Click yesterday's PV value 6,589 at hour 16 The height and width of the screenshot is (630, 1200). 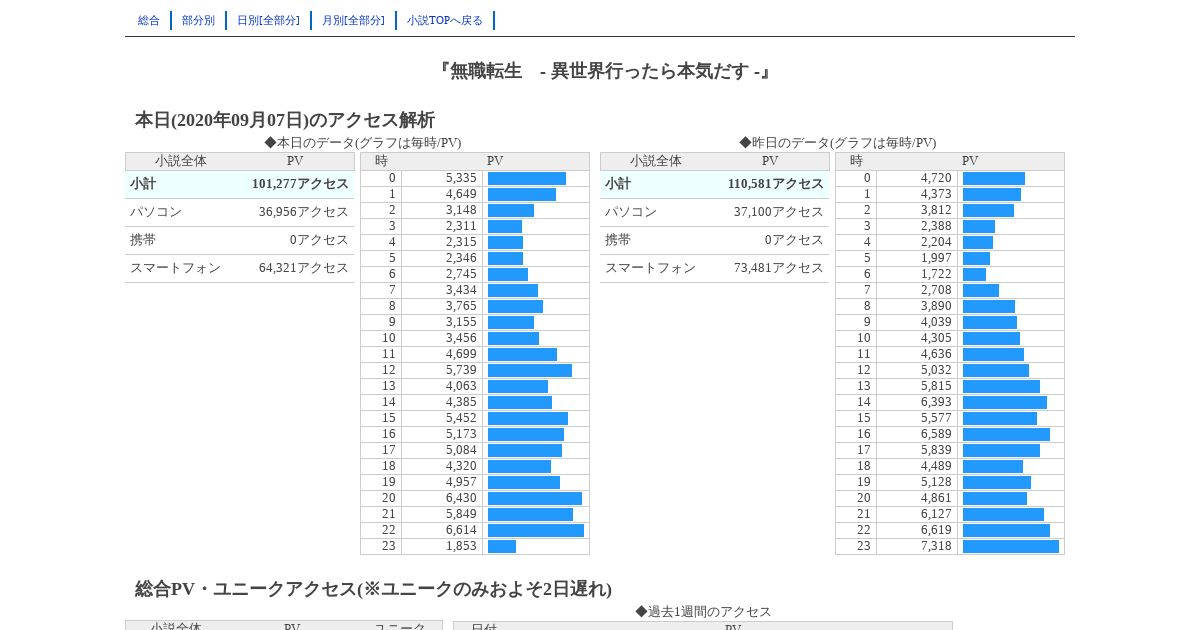936,434
